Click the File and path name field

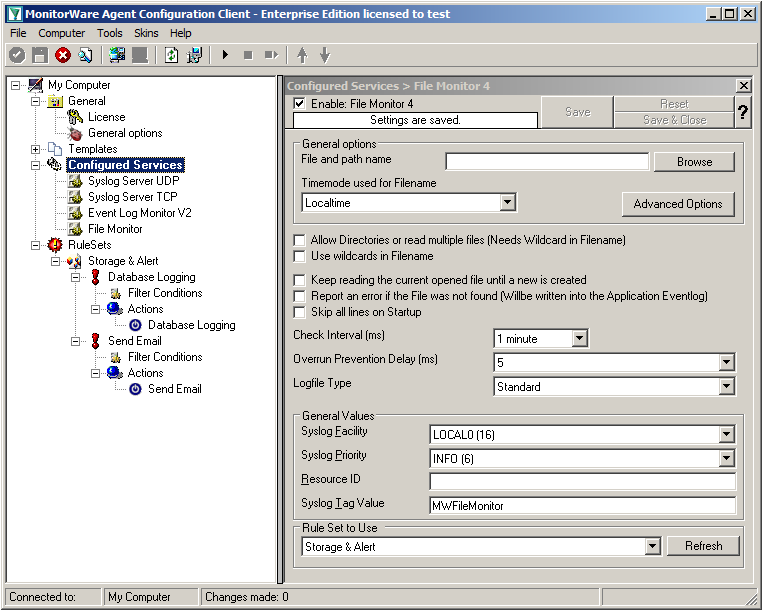(547, 162)
